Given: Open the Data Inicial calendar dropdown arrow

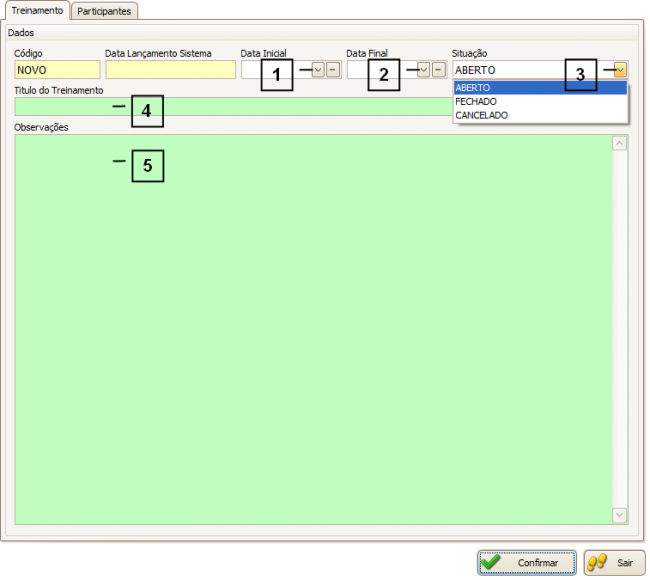Looking at the screenshot, I should pos(318,70).
